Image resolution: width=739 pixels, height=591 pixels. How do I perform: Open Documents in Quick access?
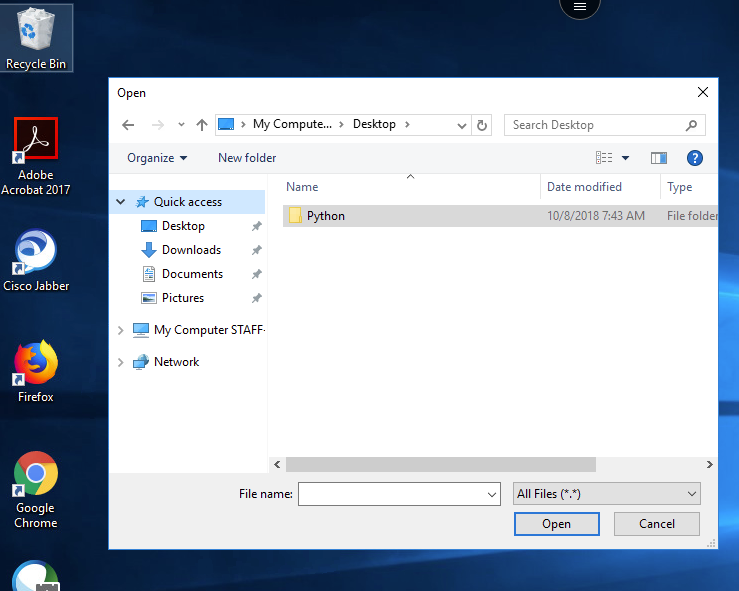click(192, 274)
